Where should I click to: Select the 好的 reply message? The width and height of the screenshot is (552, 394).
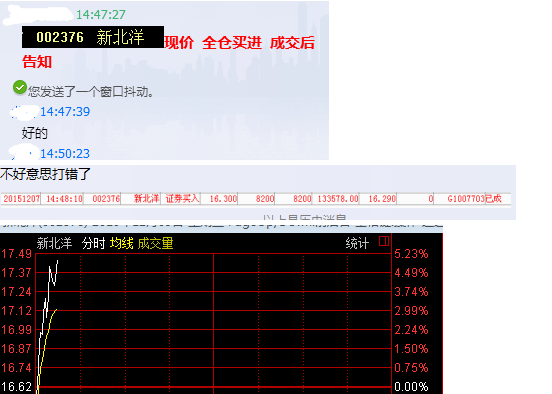34,133
